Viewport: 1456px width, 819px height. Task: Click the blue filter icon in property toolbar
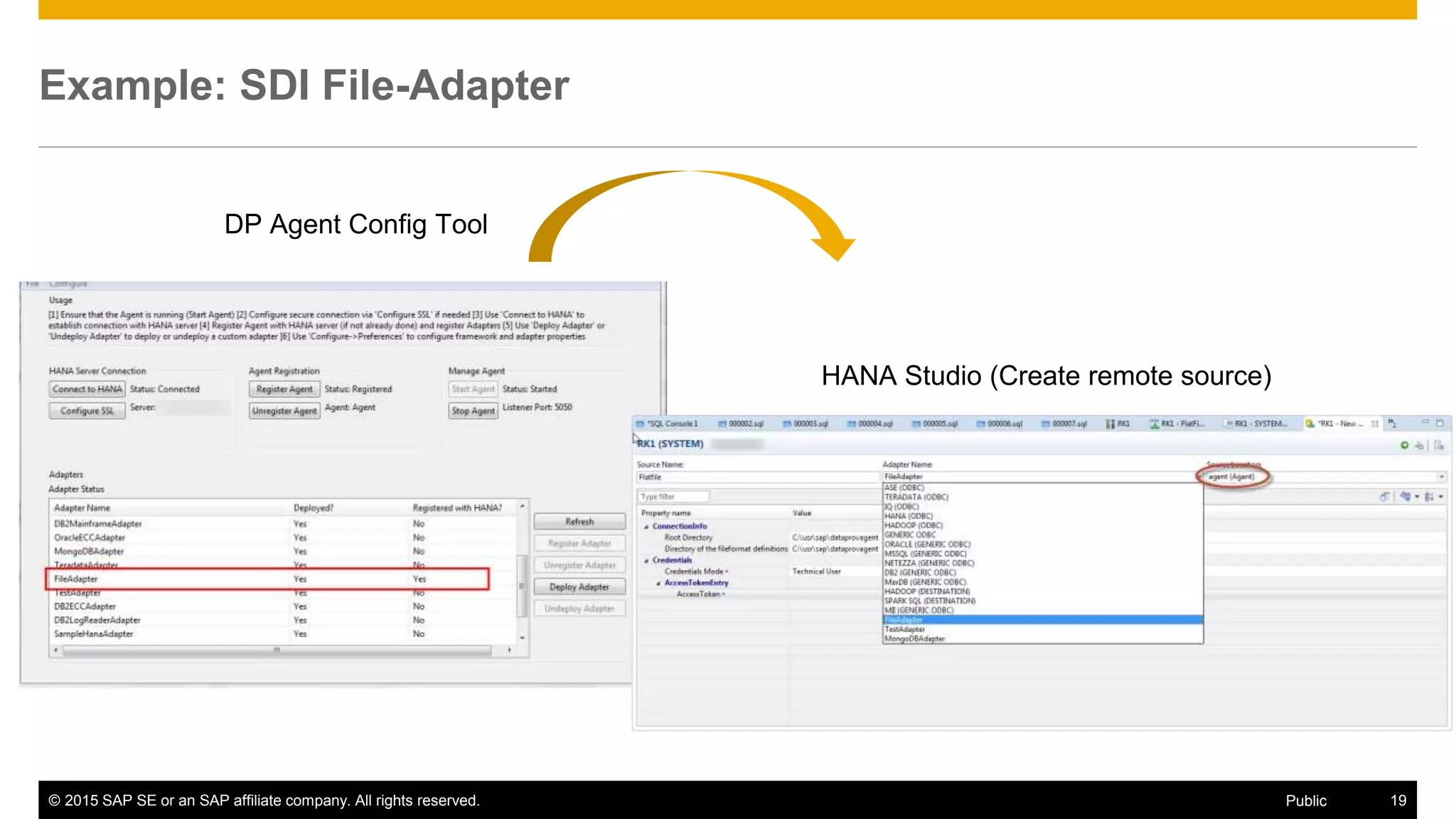pos(1405,496)
